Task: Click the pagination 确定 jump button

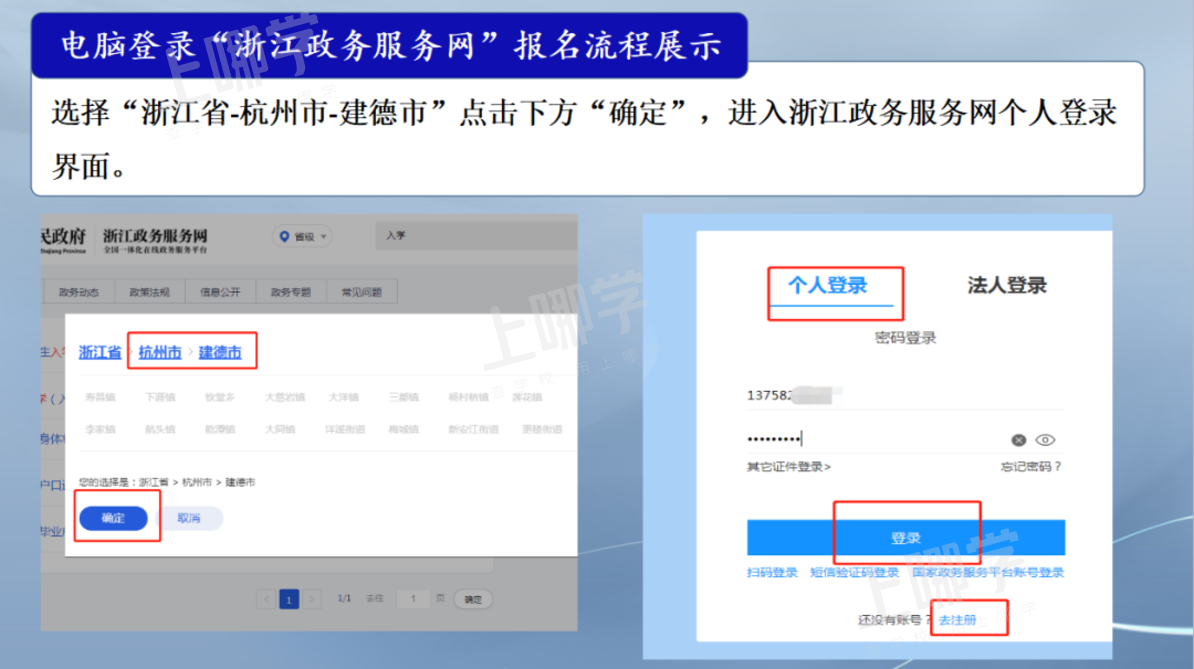Action: (473, 599)
